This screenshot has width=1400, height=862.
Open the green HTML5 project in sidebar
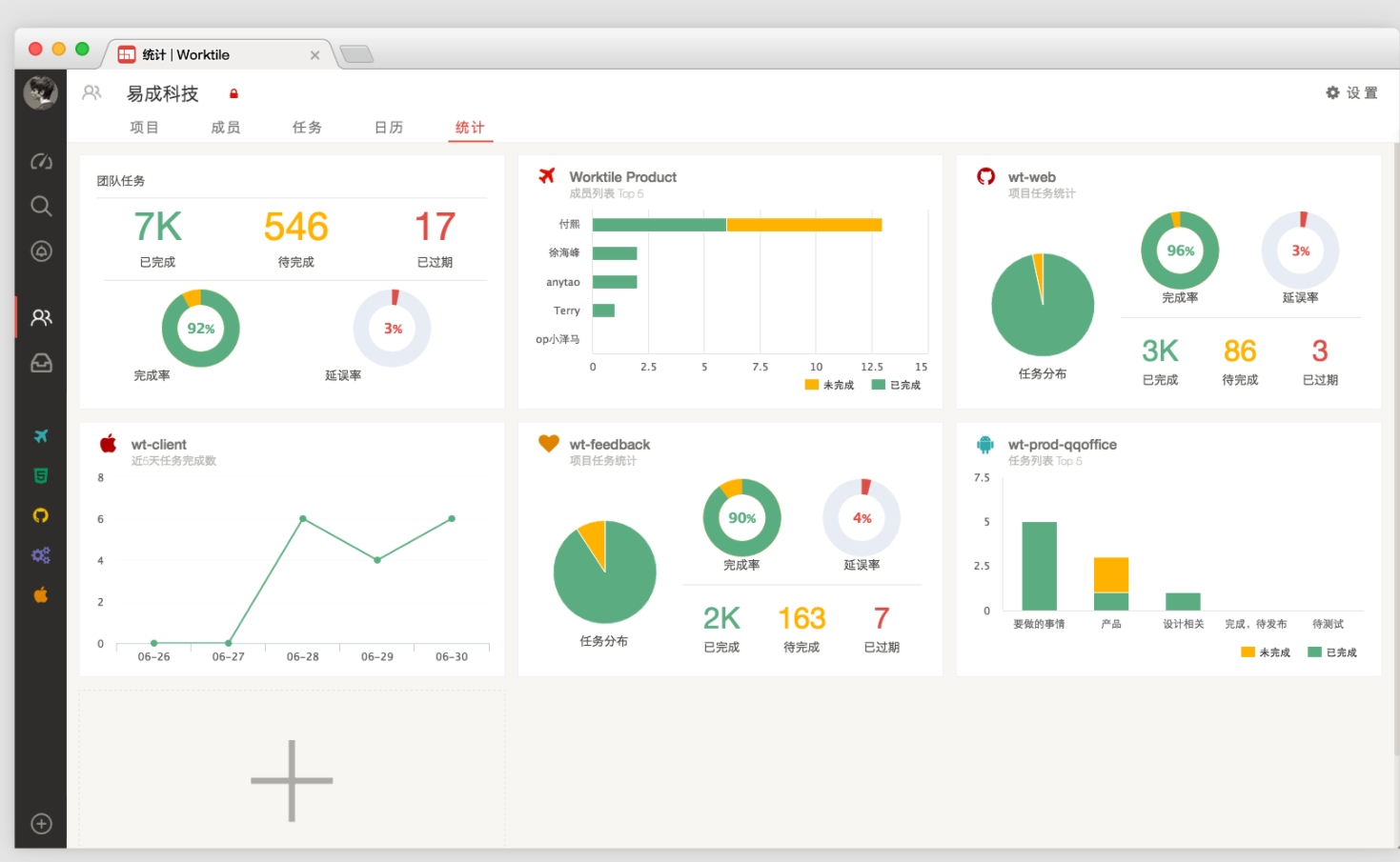click(x=41, y=476)
